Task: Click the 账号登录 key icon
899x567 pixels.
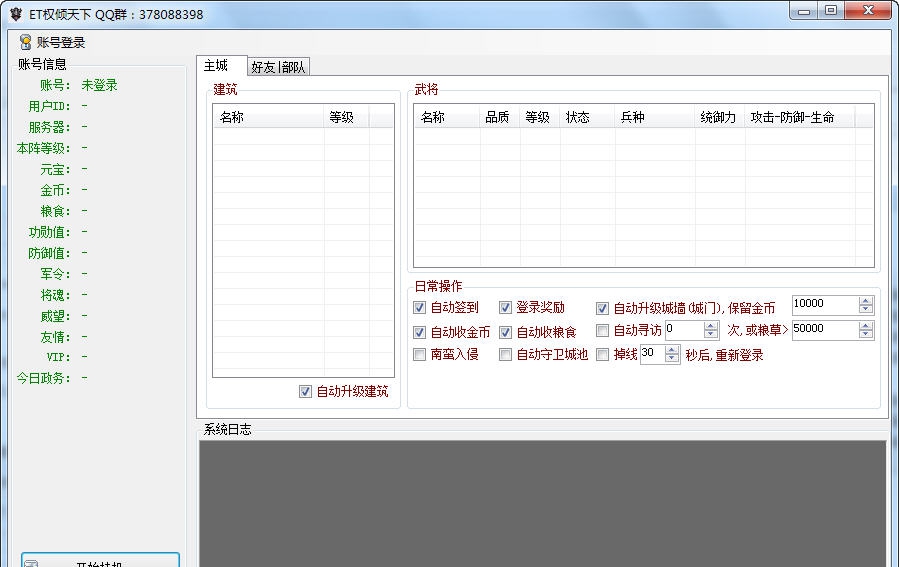Action: (25, 42)
